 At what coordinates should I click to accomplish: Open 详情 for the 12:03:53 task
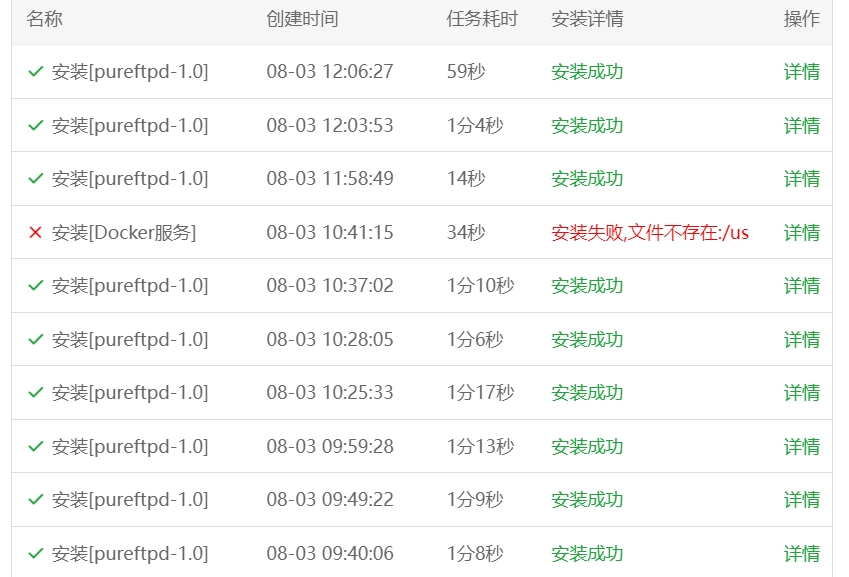click(x=802, y=126)
